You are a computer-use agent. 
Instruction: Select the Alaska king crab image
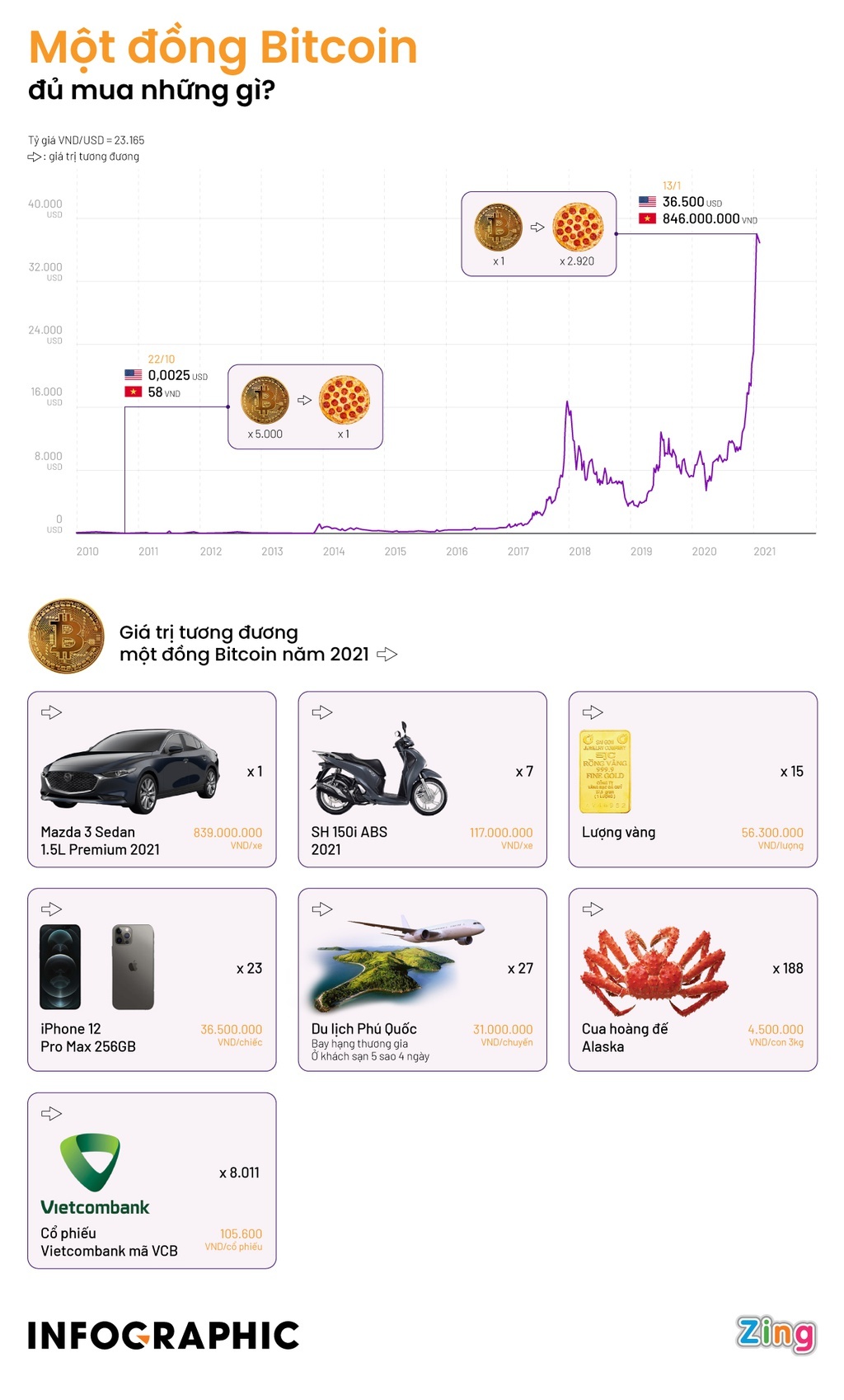(654, 970)
